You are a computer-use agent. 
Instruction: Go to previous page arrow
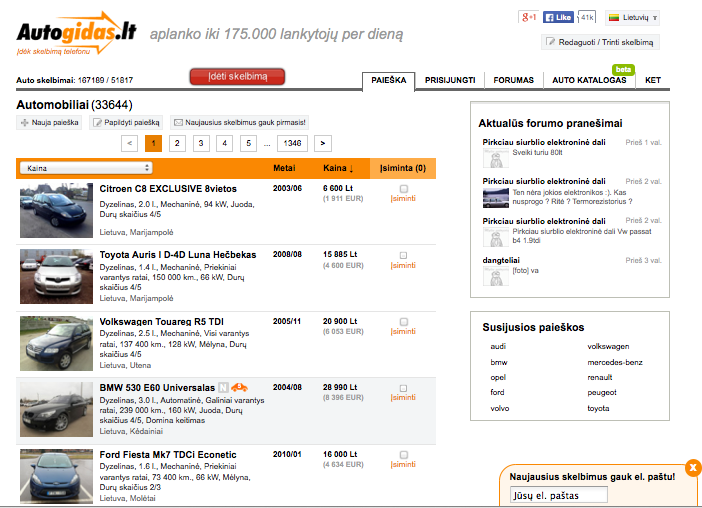129,143
